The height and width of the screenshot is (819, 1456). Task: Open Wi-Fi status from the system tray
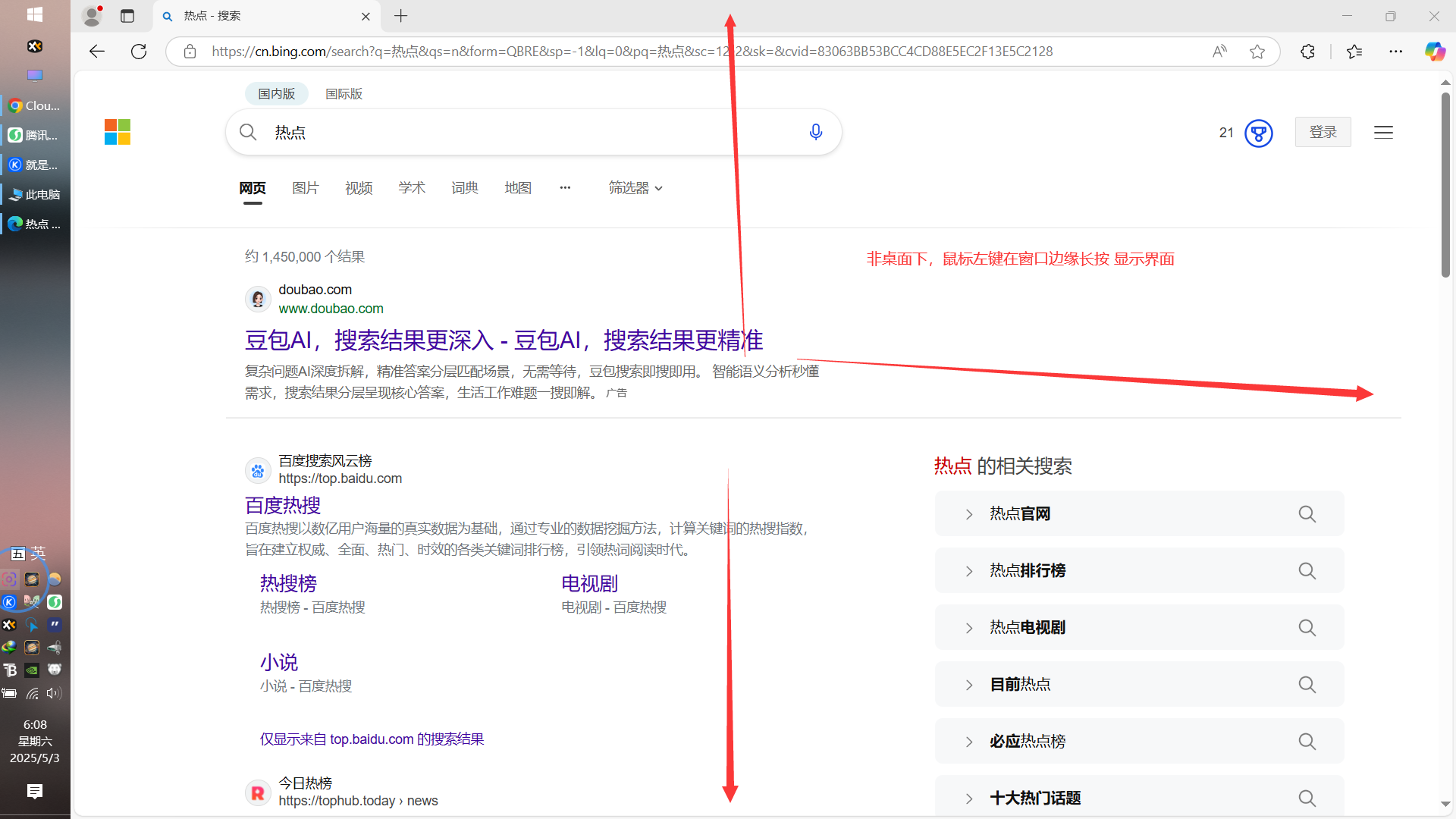(x=33, y=693)
